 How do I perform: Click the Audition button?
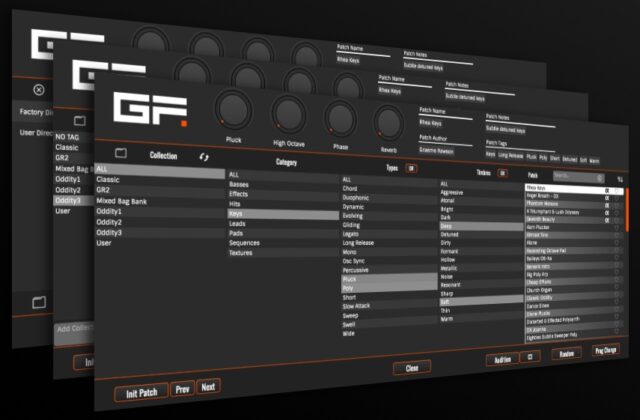pos(502,359)
